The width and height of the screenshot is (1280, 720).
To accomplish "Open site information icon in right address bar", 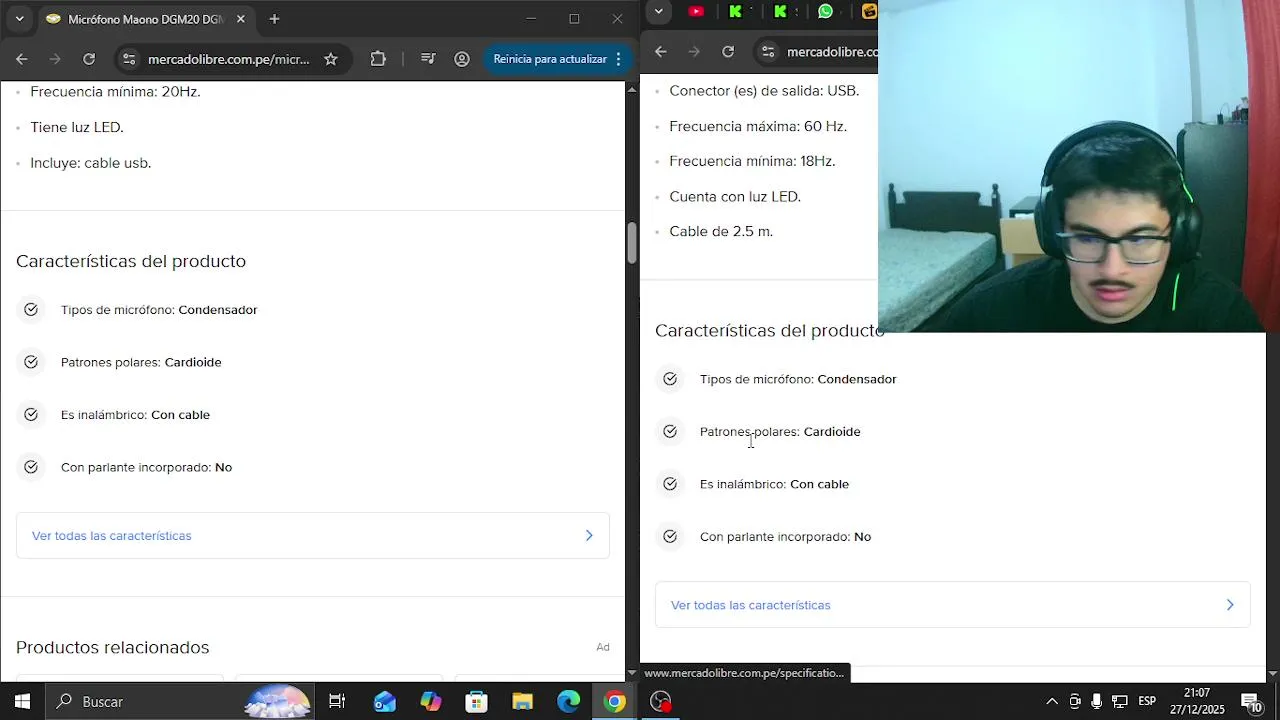I will point(767,52).
